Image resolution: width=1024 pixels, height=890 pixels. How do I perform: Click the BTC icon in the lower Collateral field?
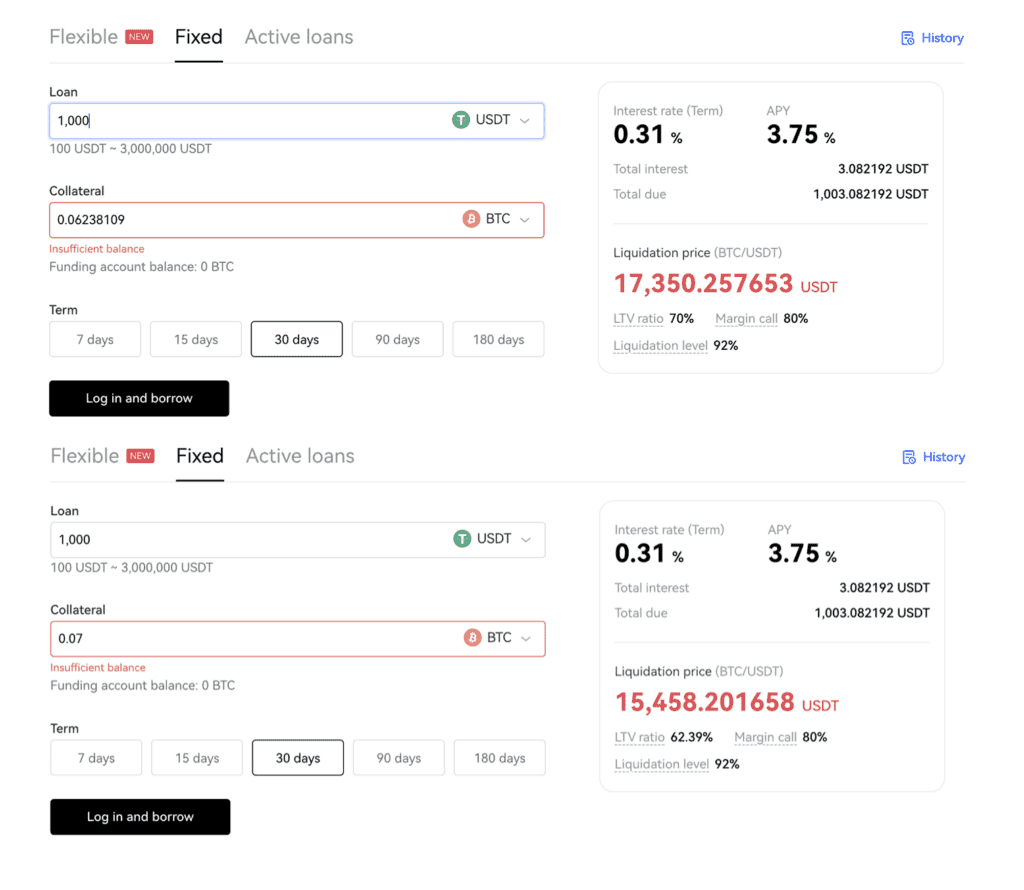pyautogui.click(x=472, y=638)
